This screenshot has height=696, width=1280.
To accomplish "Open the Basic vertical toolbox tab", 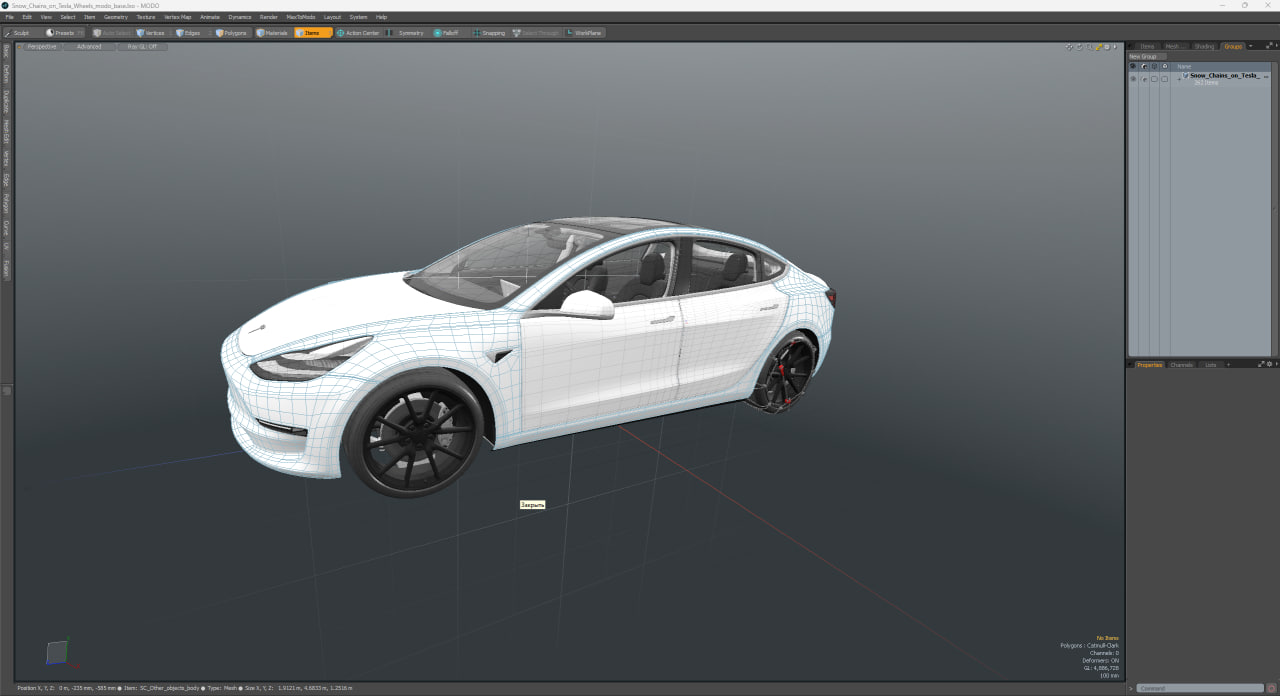I will [x=6, y=50].
